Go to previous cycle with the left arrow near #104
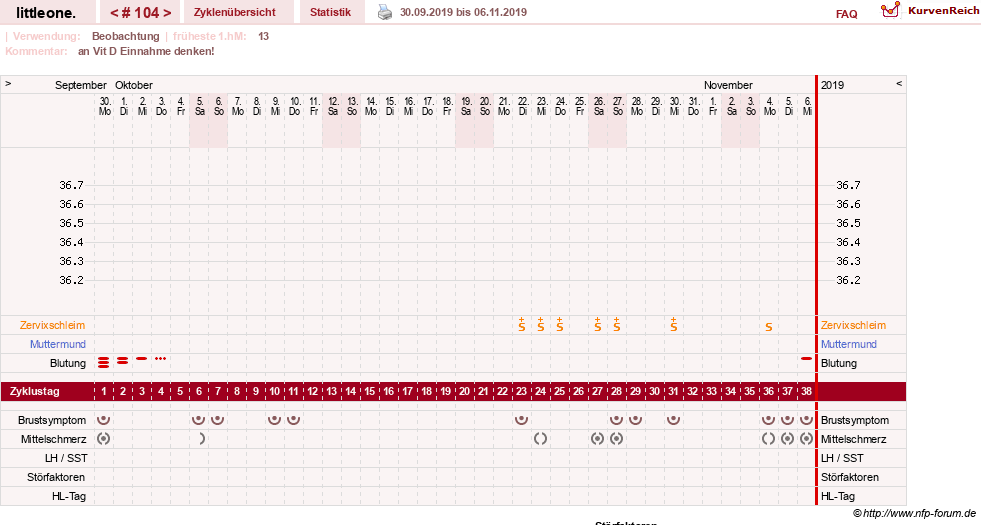This screenshot has height=525, width=981. coord(114,13)
